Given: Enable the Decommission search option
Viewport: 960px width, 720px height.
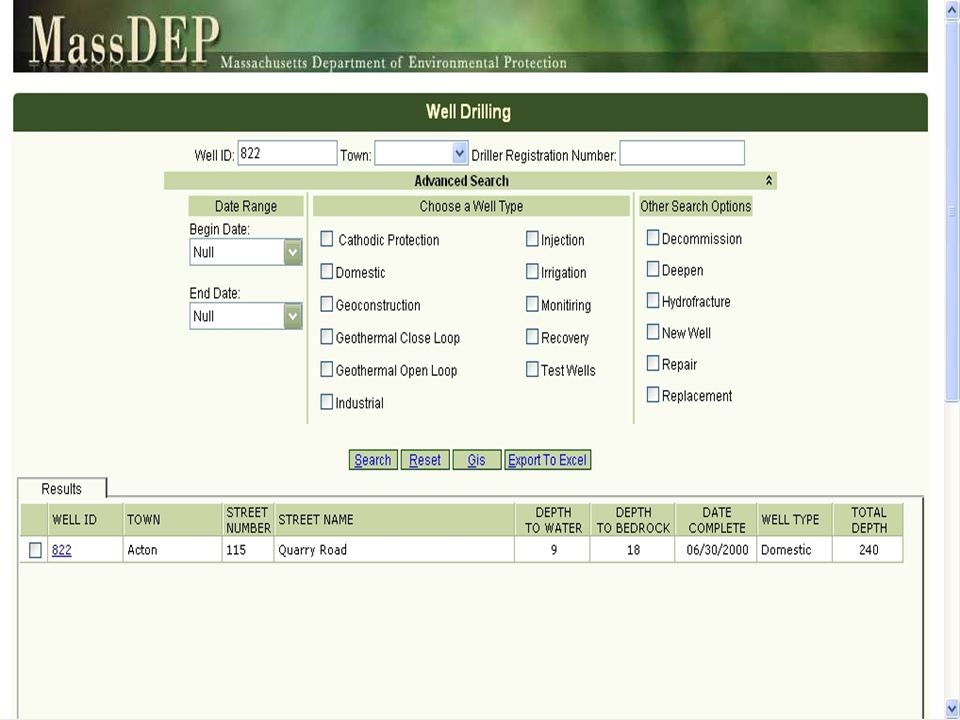Looking at the screenshot, I should pyautogui.click(x=653, y=238).
